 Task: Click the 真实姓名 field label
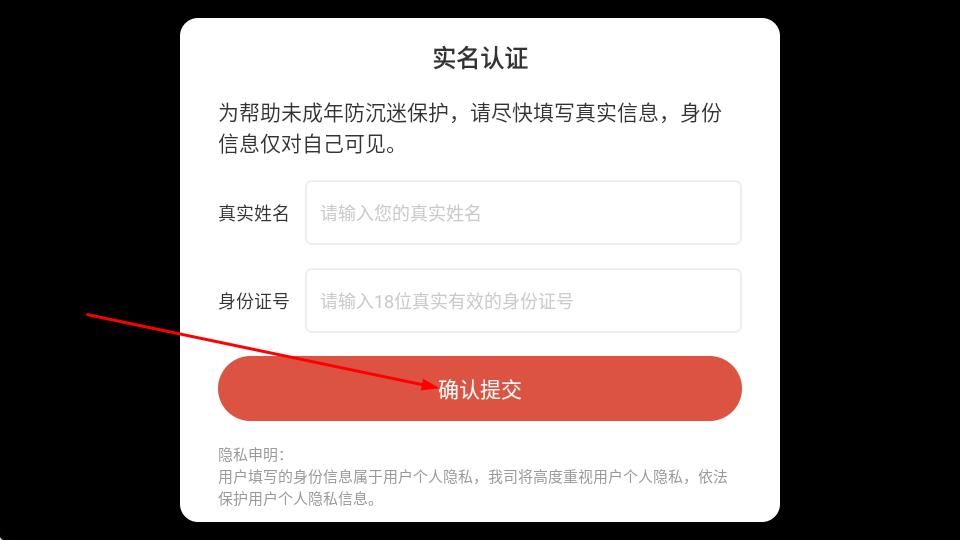[253, 213]
